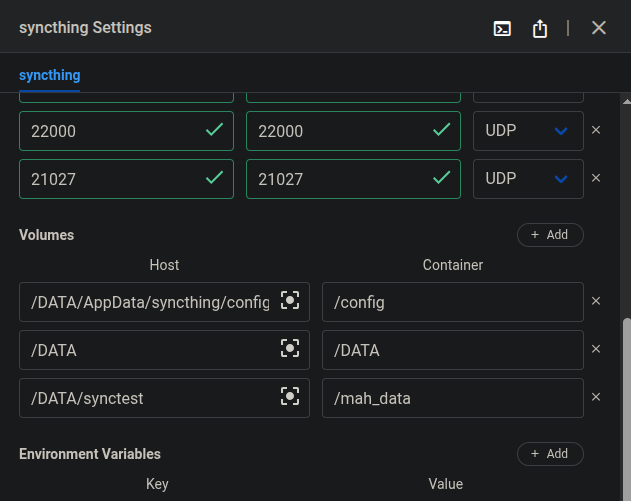Browse host path for /DATA volume
The image size is (631, 501).
(x=290, y=348)
